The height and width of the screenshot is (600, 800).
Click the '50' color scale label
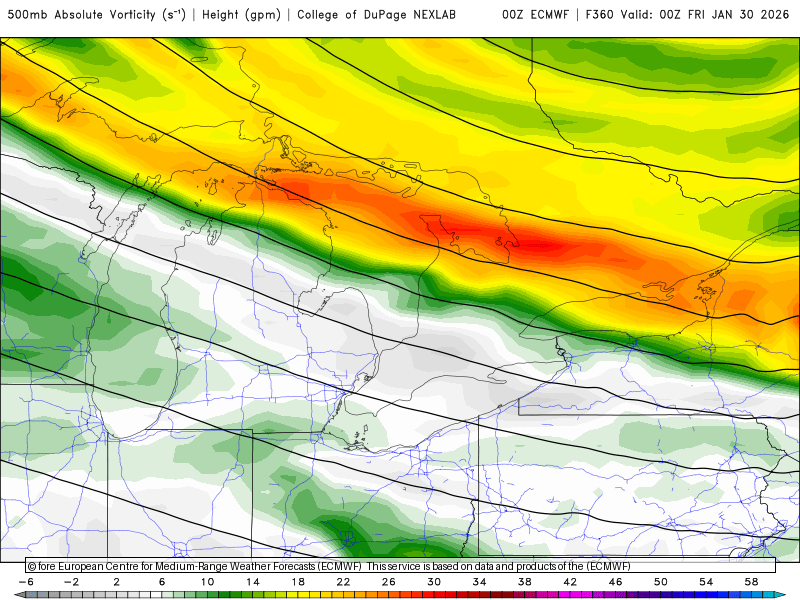click(661, 582)
